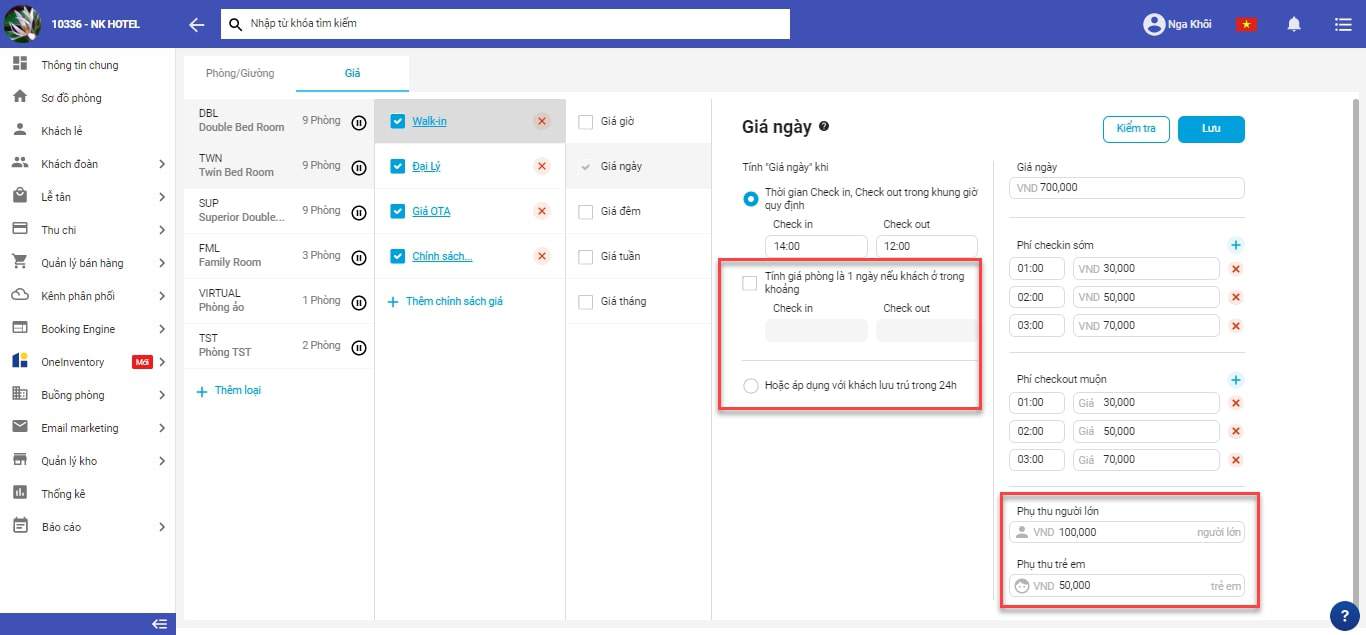Delete the Giá OTA price policy
This screenshot has height=635, width=1366.
(x=542, y=211)
